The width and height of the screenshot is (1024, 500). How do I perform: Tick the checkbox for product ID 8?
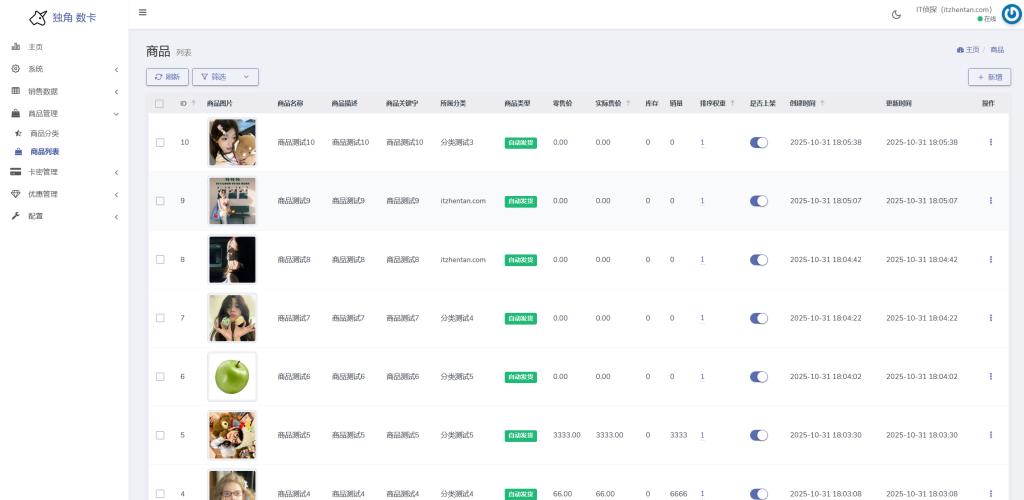coord(160,260)
